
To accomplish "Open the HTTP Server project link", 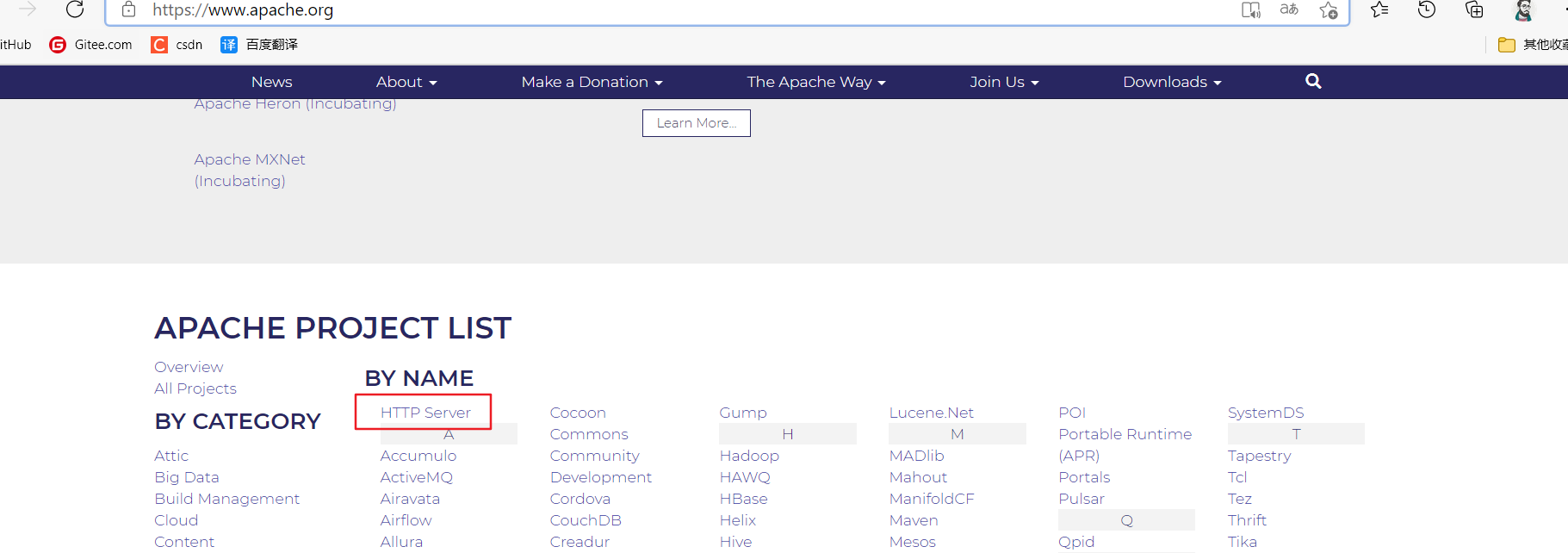I will click(x=425, y=413).
